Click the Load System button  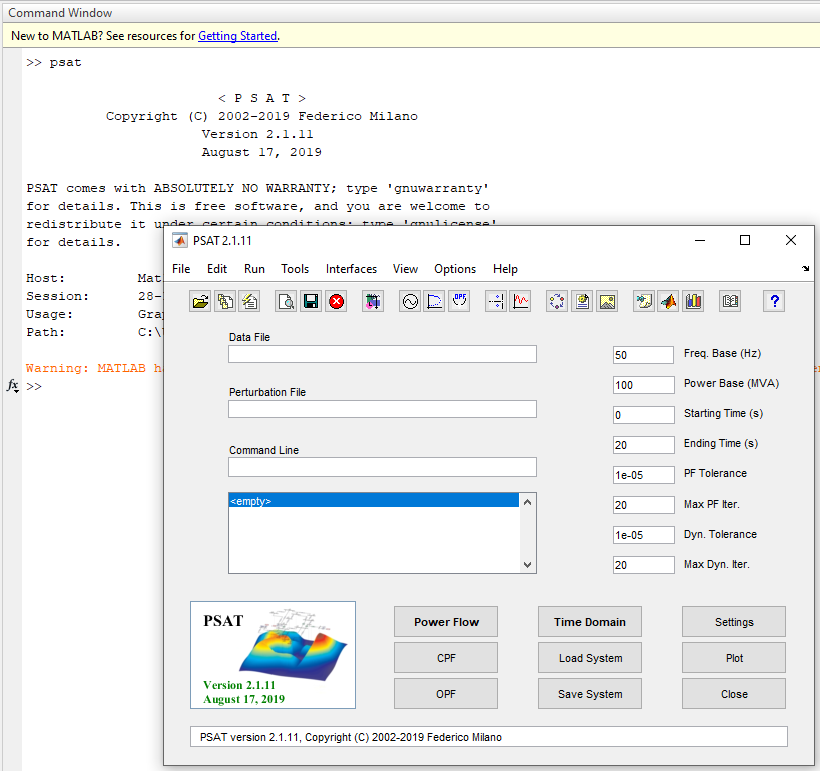(x=590, y=658)
